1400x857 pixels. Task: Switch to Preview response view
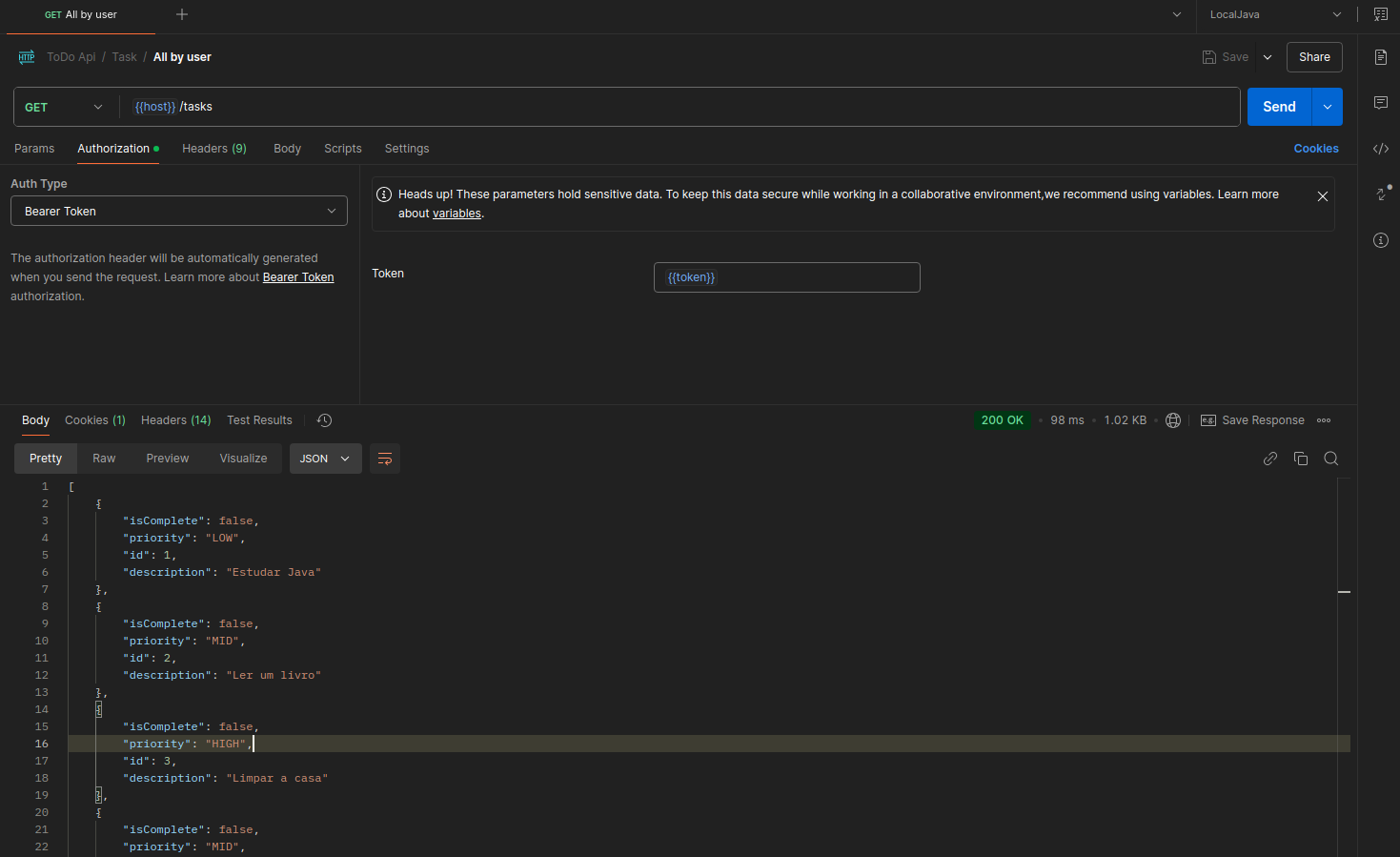tap(168, 459)
